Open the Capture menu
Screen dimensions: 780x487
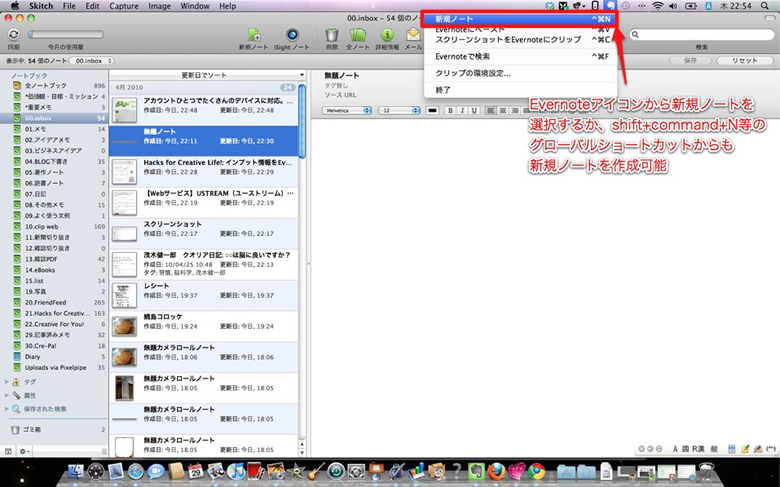[x=124, y=6]
